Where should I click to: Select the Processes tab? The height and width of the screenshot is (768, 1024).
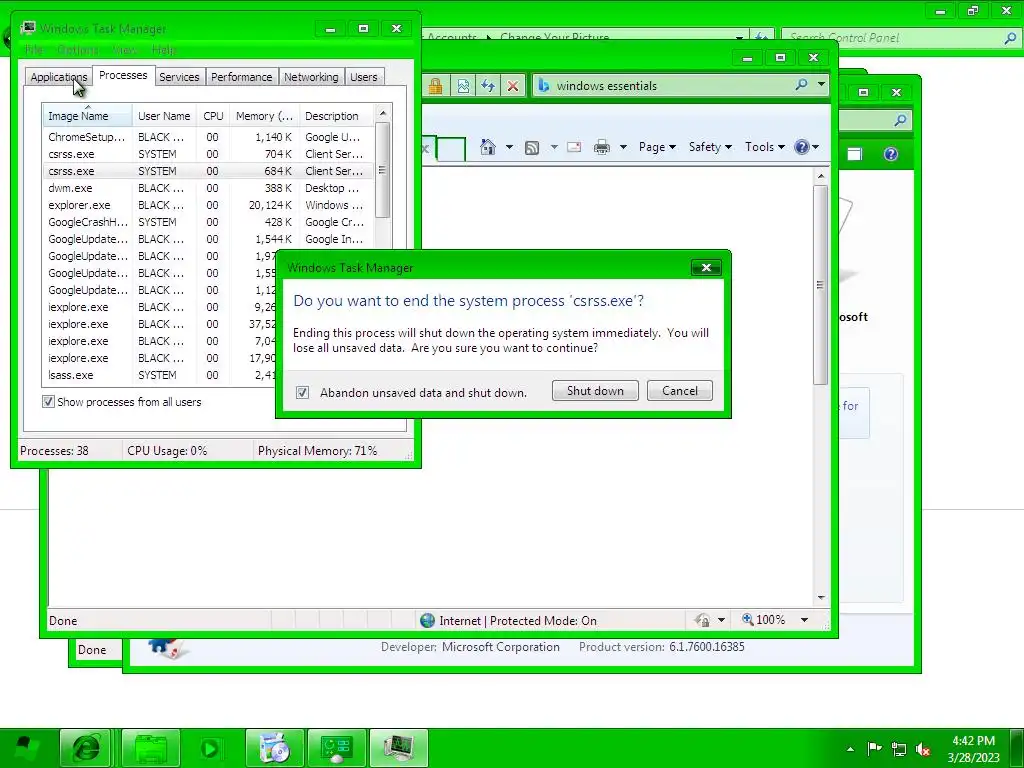123,75
